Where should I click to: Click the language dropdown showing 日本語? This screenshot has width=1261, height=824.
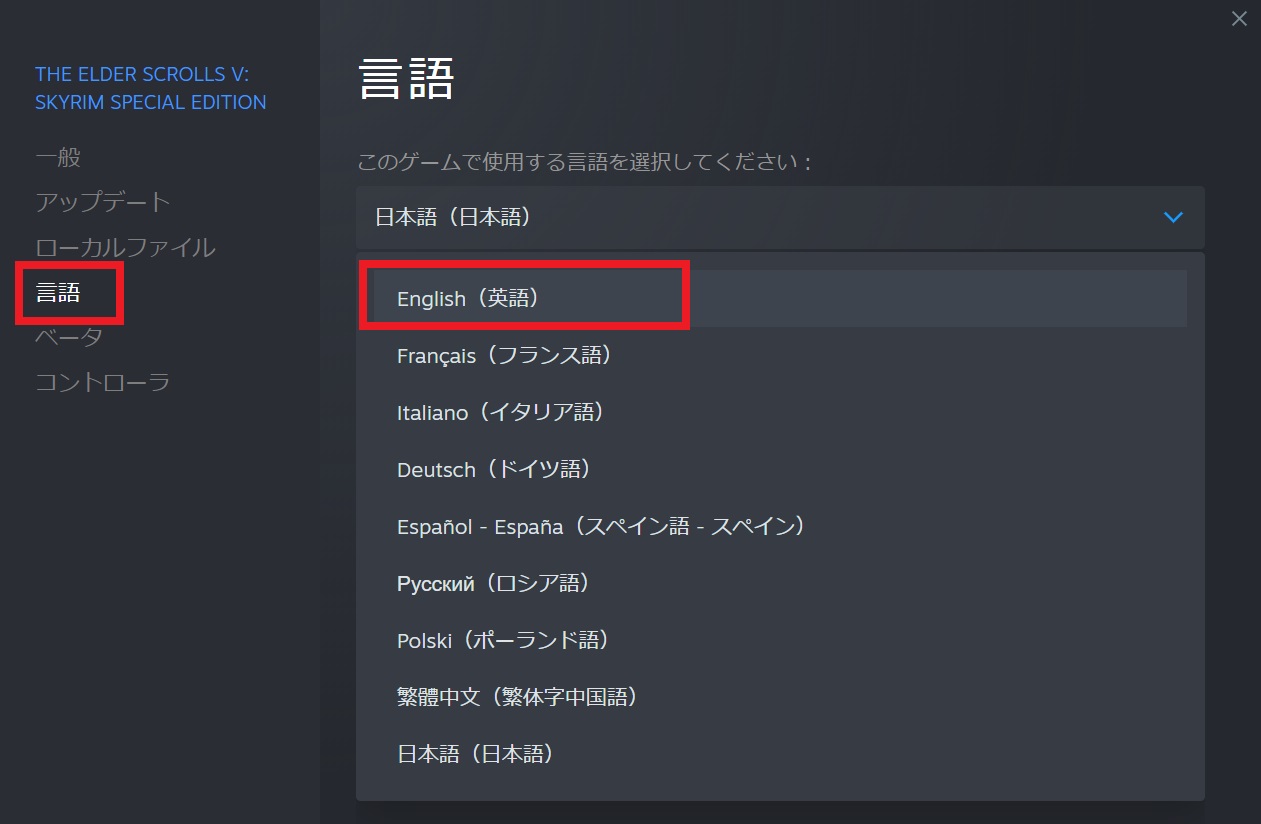(780, 217)
